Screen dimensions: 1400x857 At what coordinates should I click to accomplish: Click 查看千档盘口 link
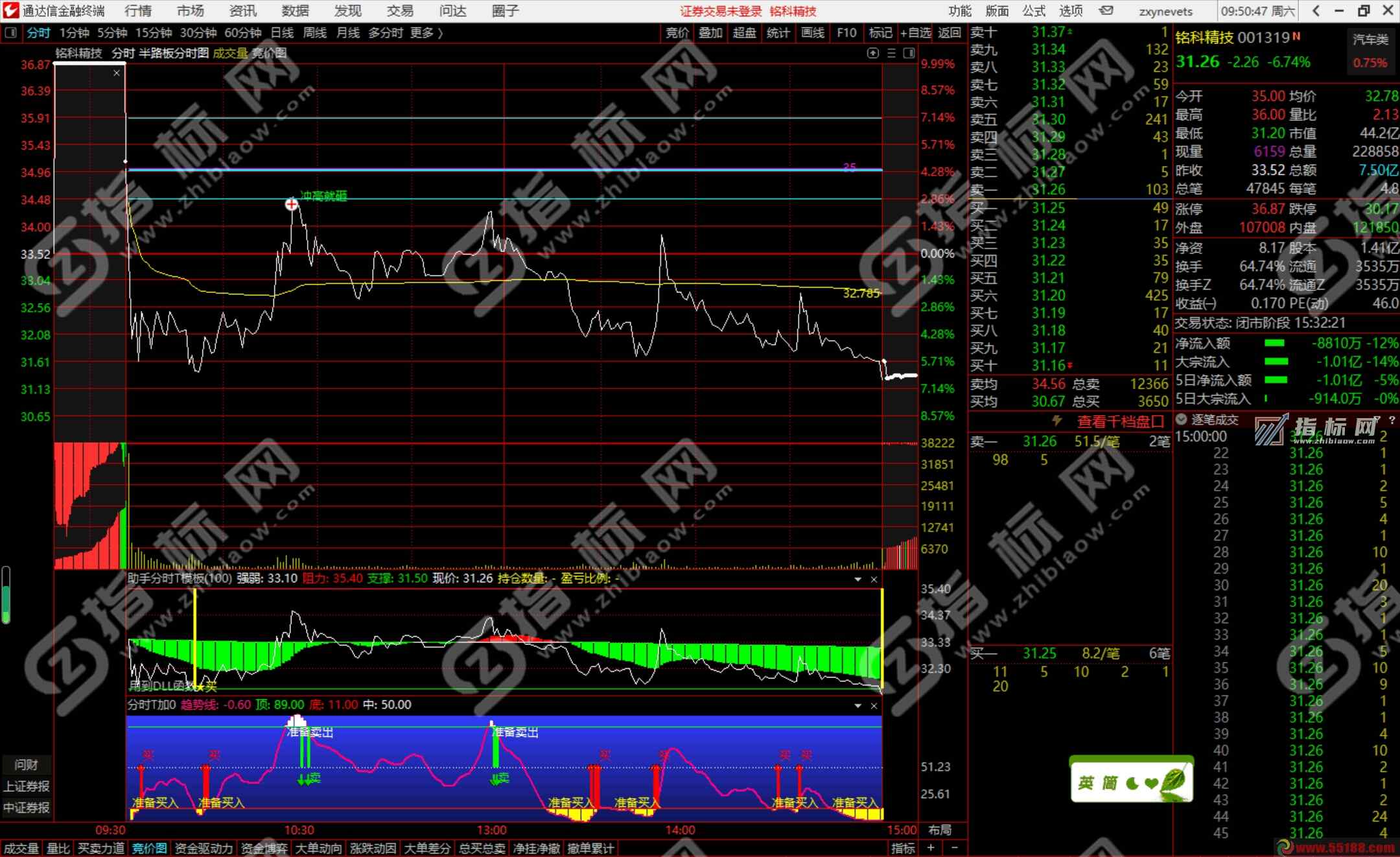1121,422
